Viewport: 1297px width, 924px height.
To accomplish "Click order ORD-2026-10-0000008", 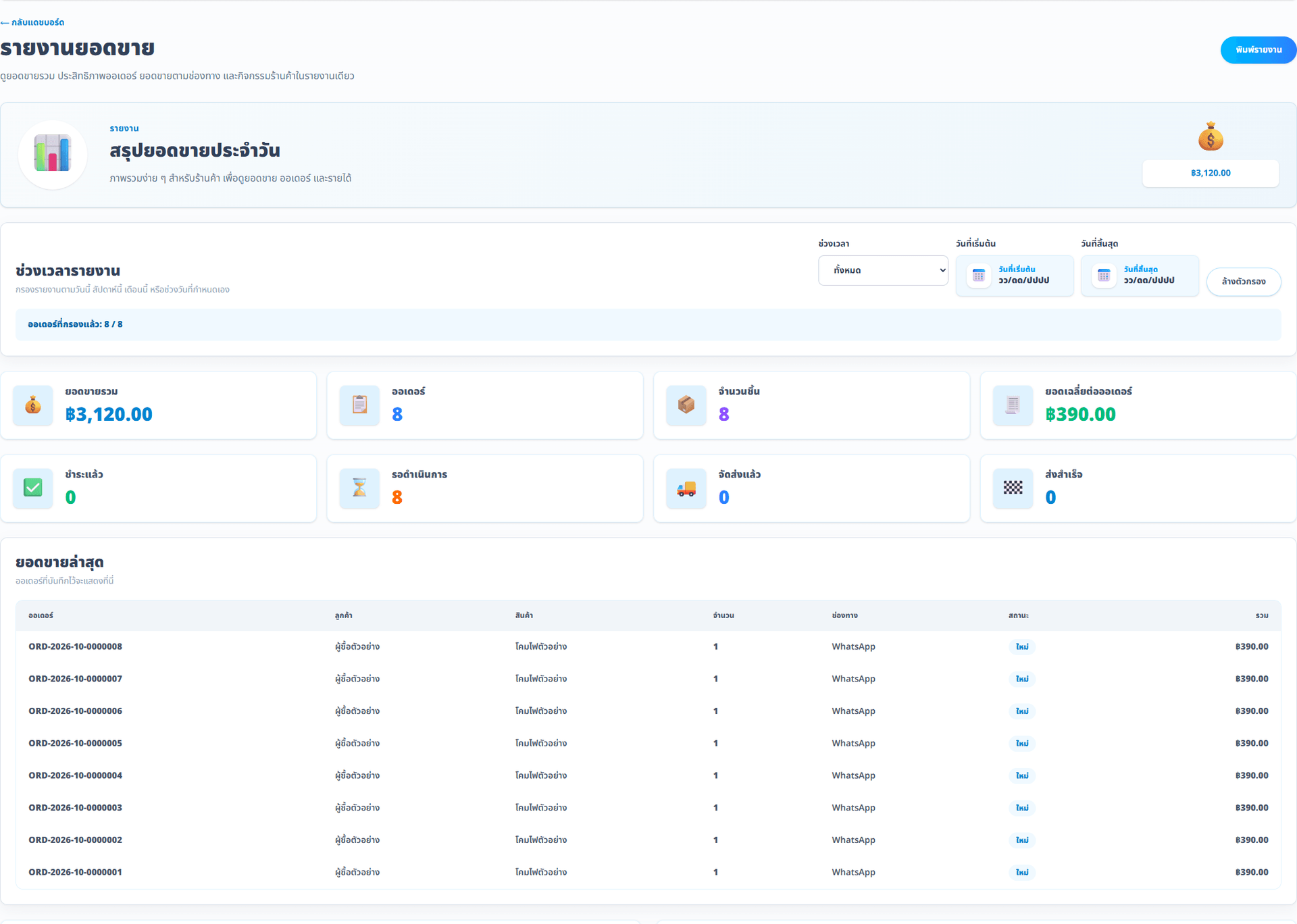I will [x=75, y=646].
